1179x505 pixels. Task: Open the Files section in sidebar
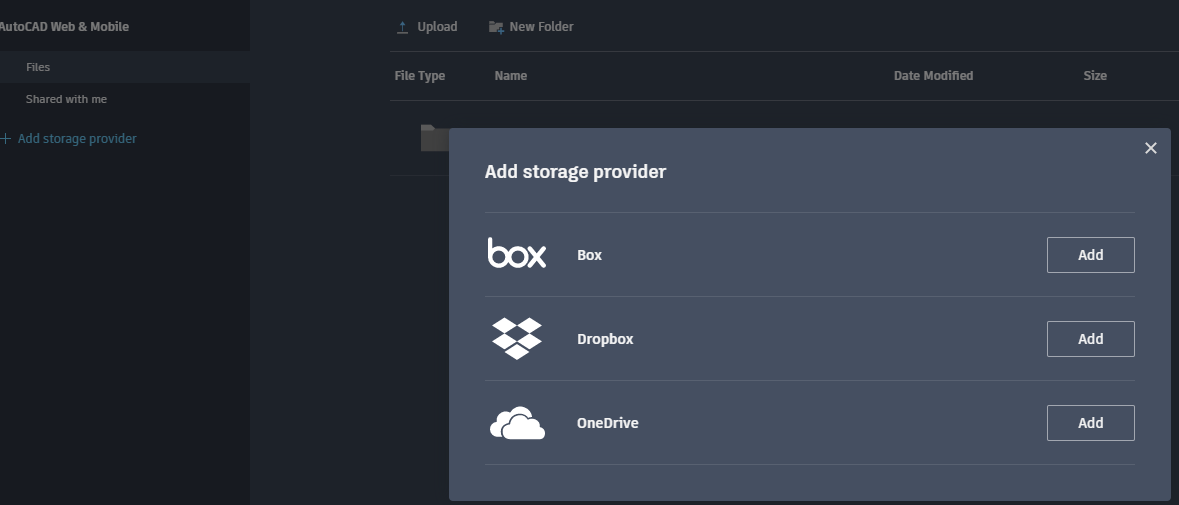click(125, 67)
